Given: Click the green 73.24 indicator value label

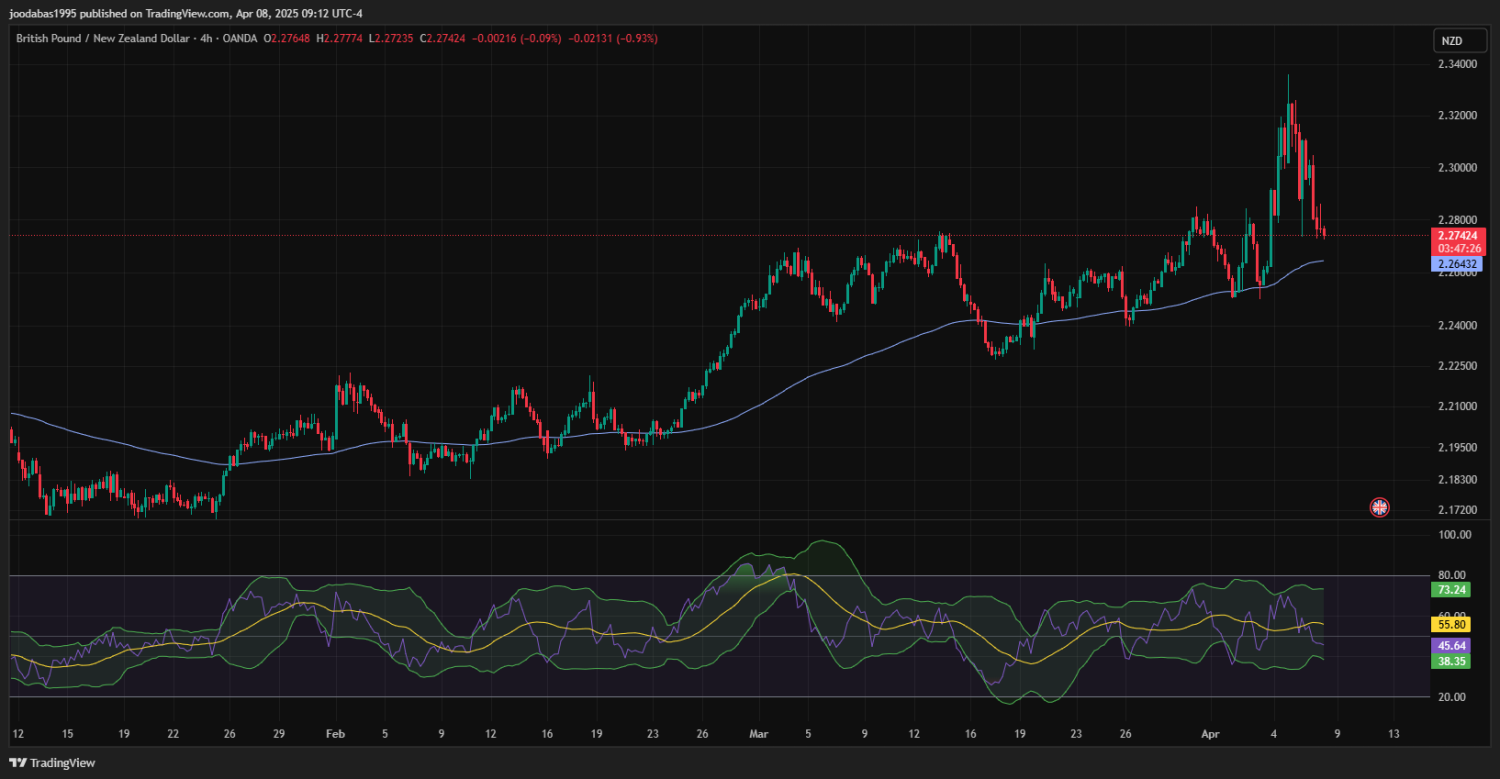Looking at the screenshot, I should click(1451, 590).
